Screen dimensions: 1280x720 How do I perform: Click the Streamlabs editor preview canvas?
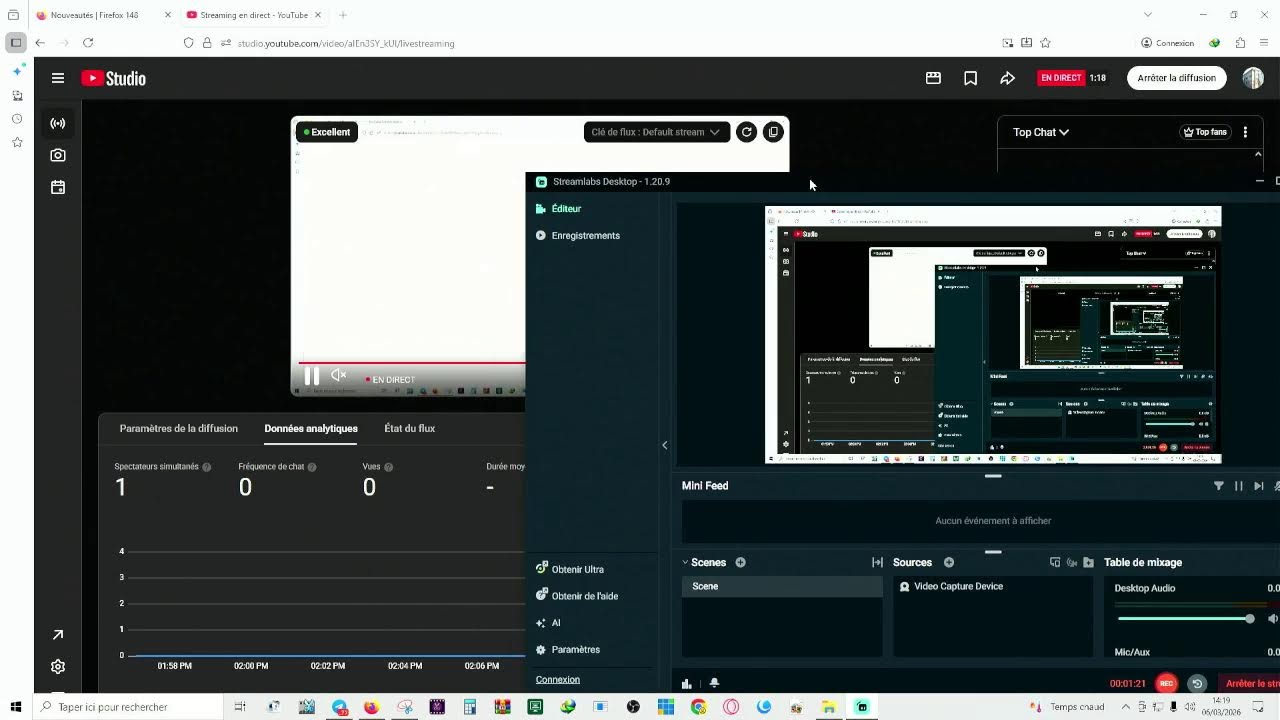993,335
